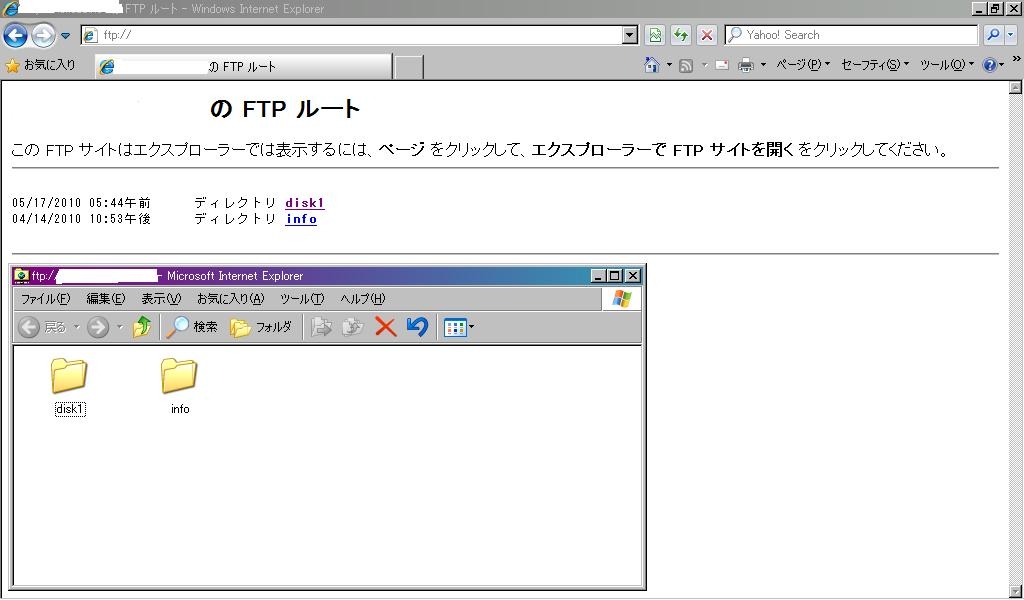Screen dimensions: 1024x600
Task: Click the page scrollbar up arrow
Action: tap(1016, 87)
